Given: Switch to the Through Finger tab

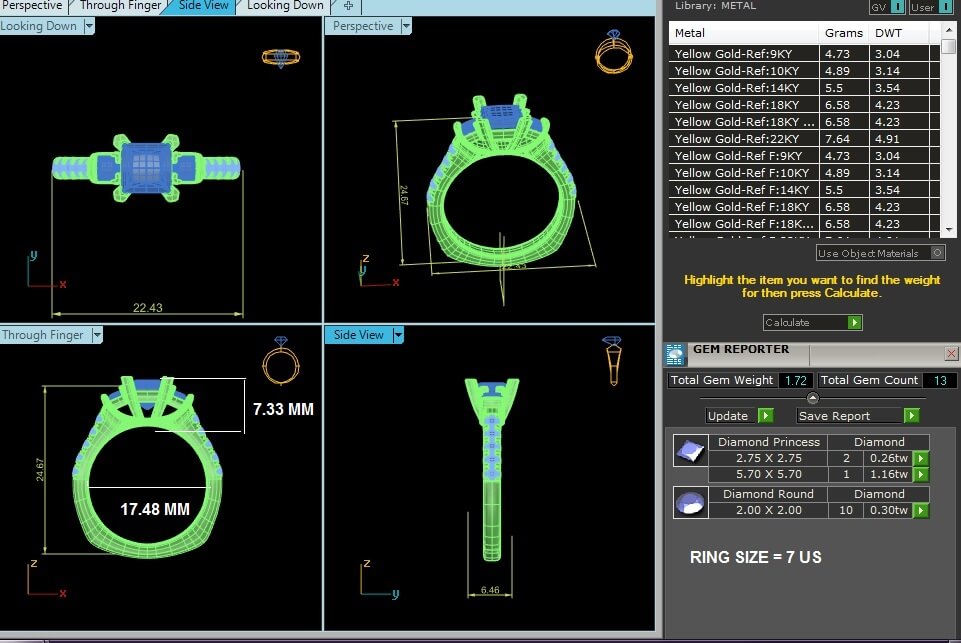Looking at the screenshot, I should [x=120, y=6].
